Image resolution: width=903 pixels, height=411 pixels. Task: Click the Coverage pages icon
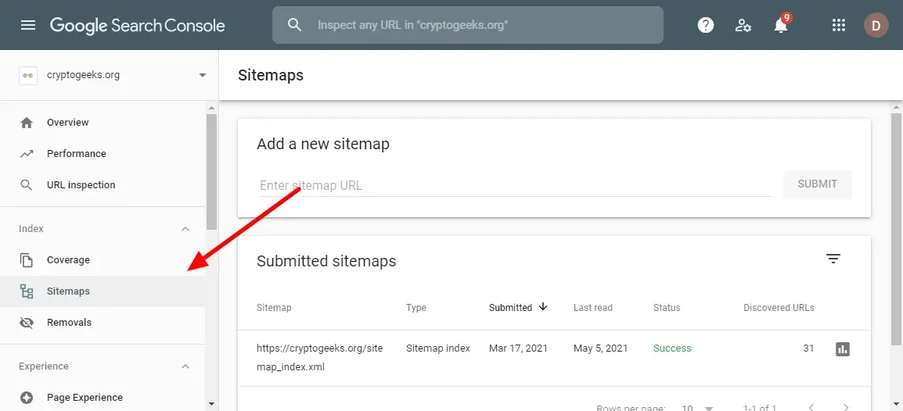(x=26, y=260)
